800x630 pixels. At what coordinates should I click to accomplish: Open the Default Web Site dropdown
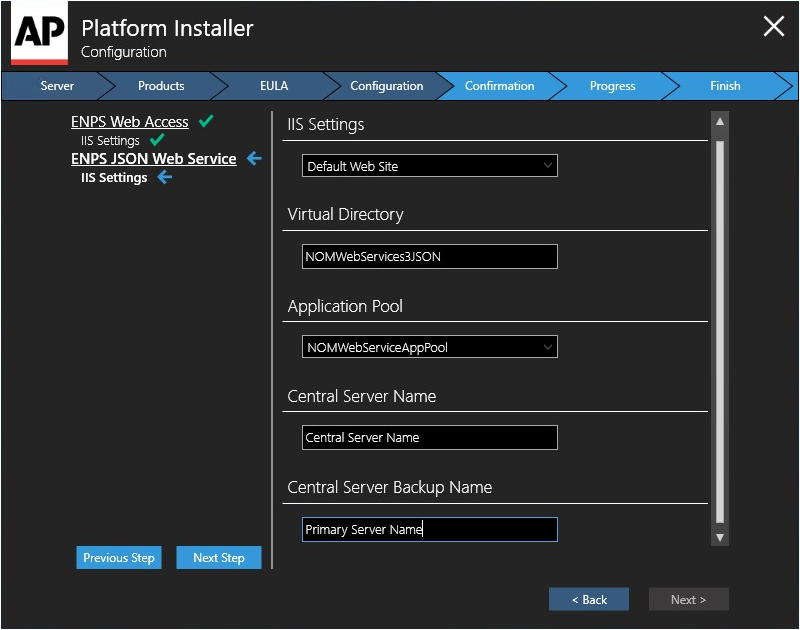click(430, 166)
